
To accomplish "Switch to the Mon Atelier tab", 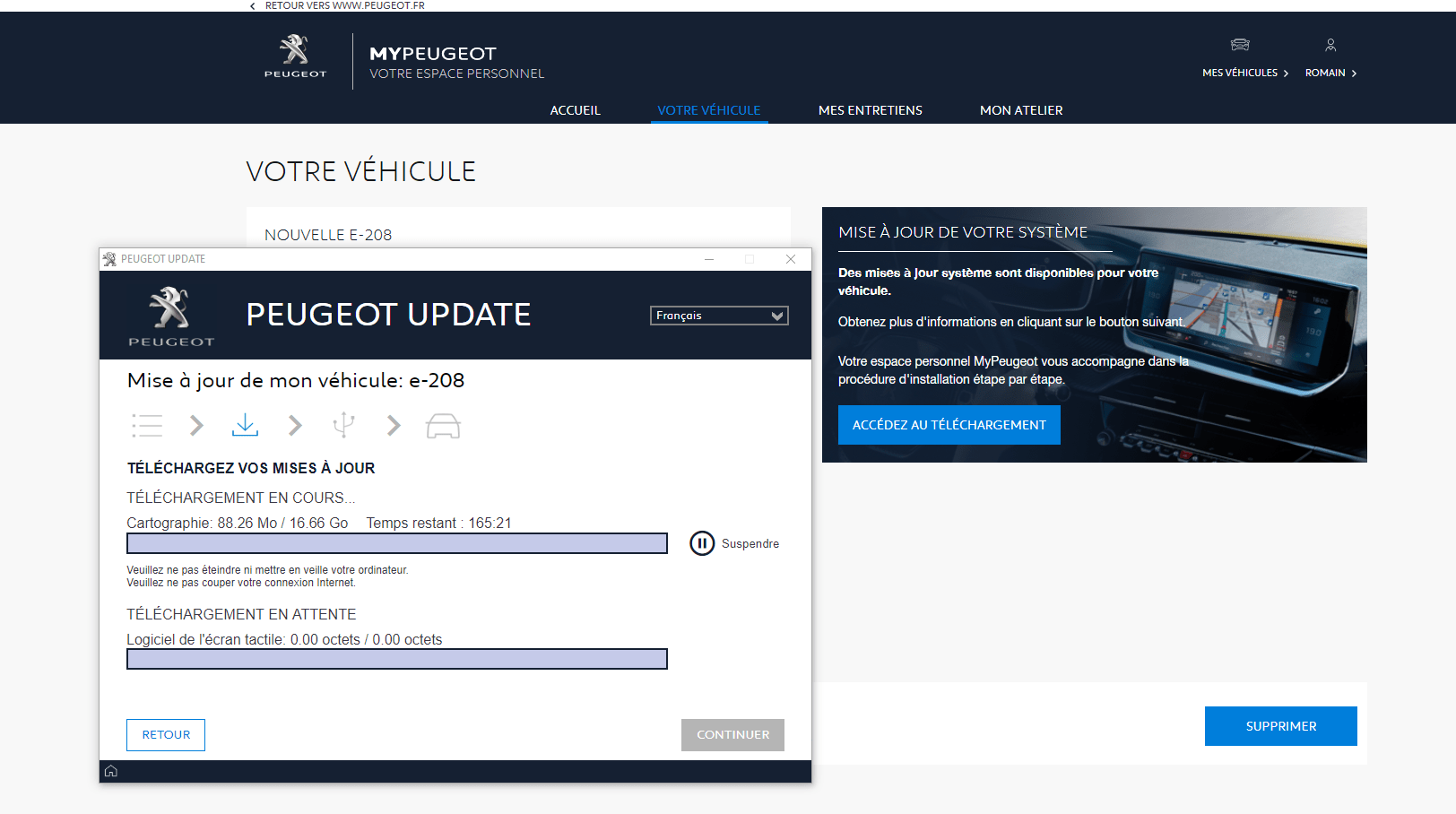I will (x=1021, y=110).
